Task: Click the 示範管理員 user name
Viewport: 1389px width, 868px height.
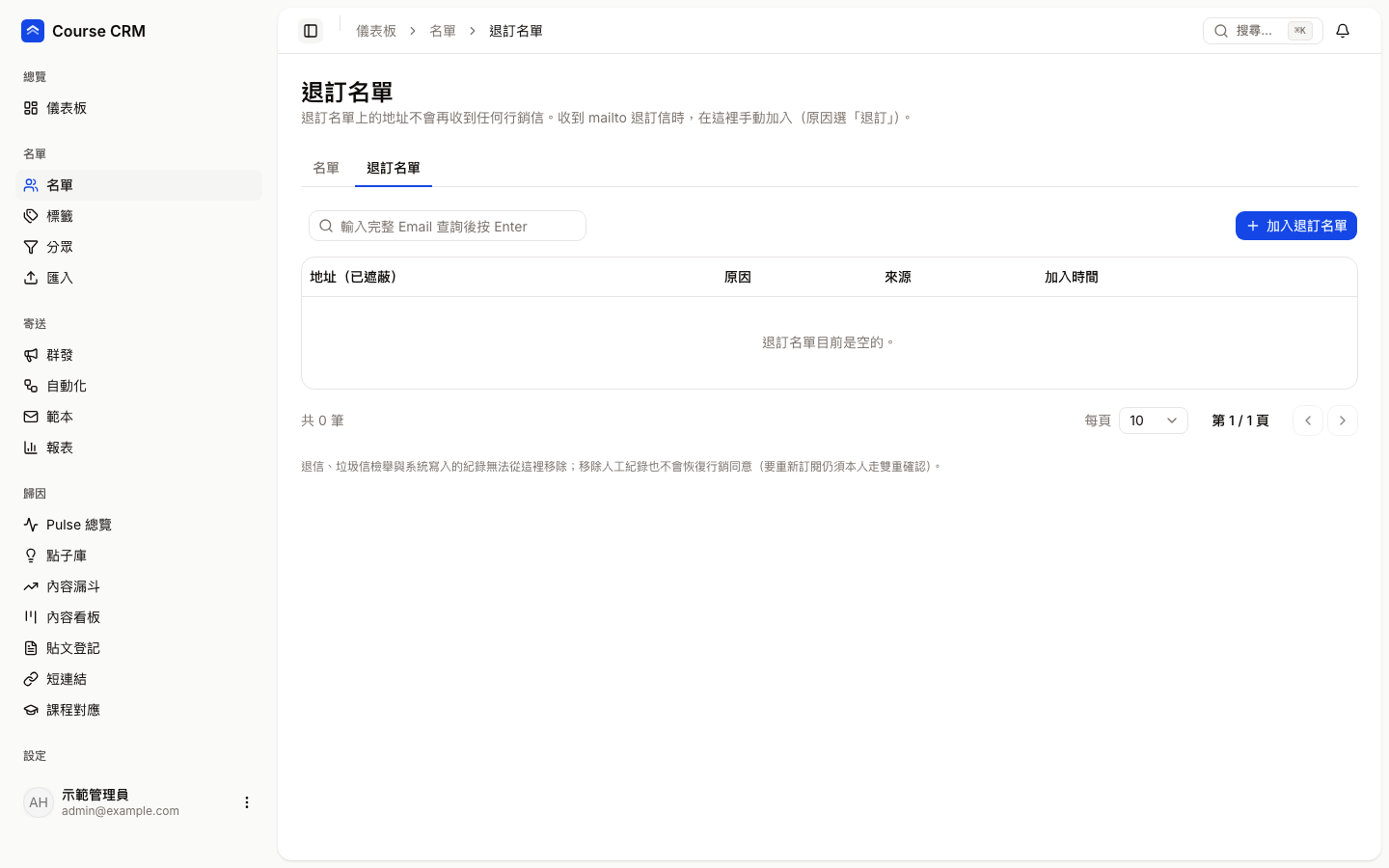Action: [x=95, y=795]
